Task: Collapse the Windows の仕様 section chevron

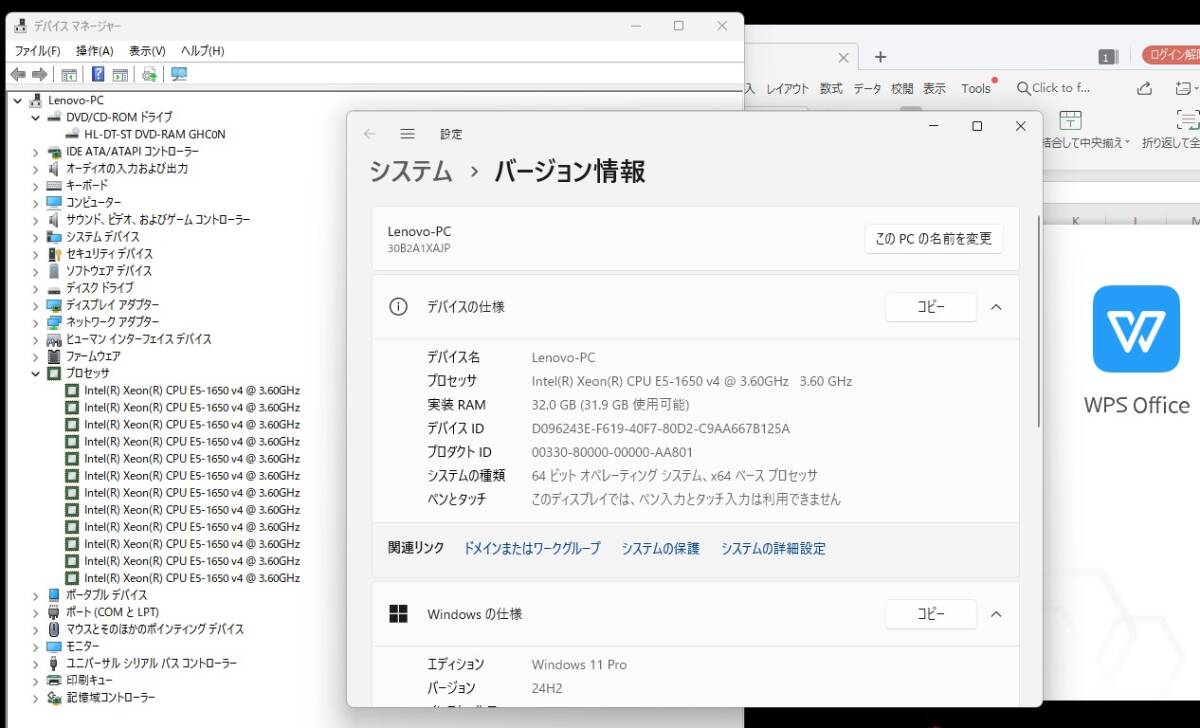Action: [x=996, y=614]
